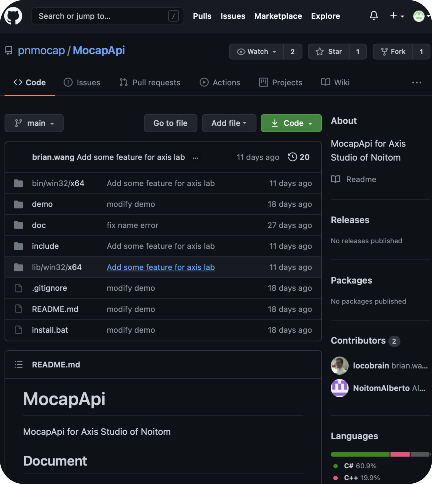Open the Add file dropdown
432x484 pixels.
(229, 123)
